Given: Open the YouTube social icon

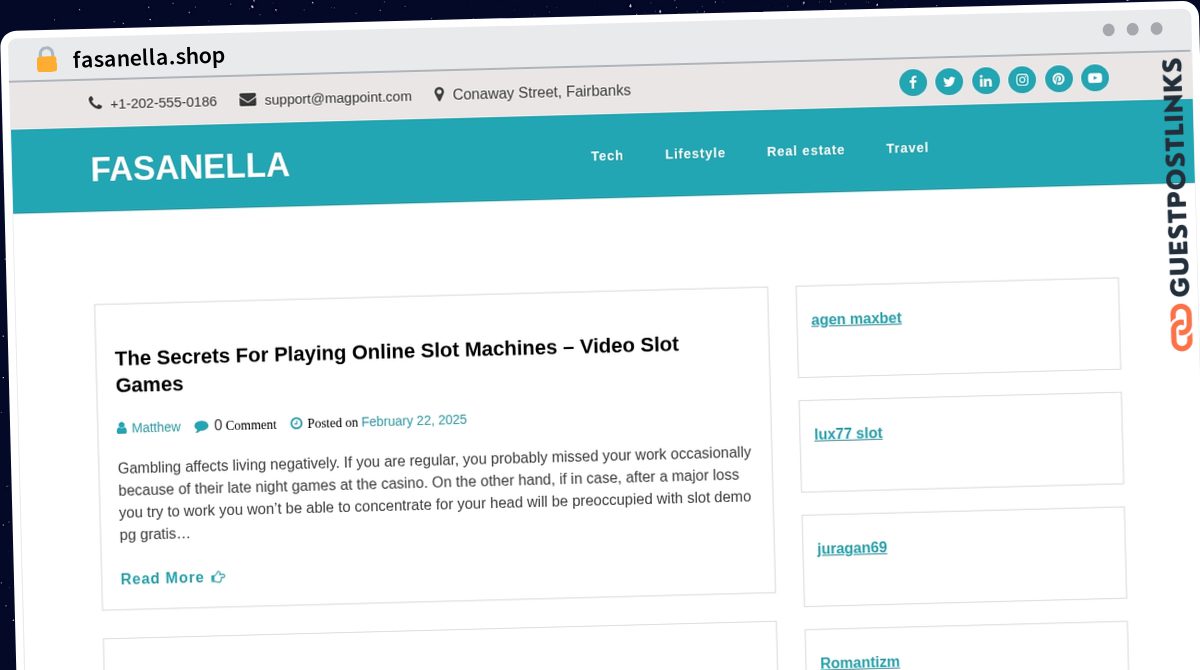Looking at the screenshot, I should tap(1095, 77).
